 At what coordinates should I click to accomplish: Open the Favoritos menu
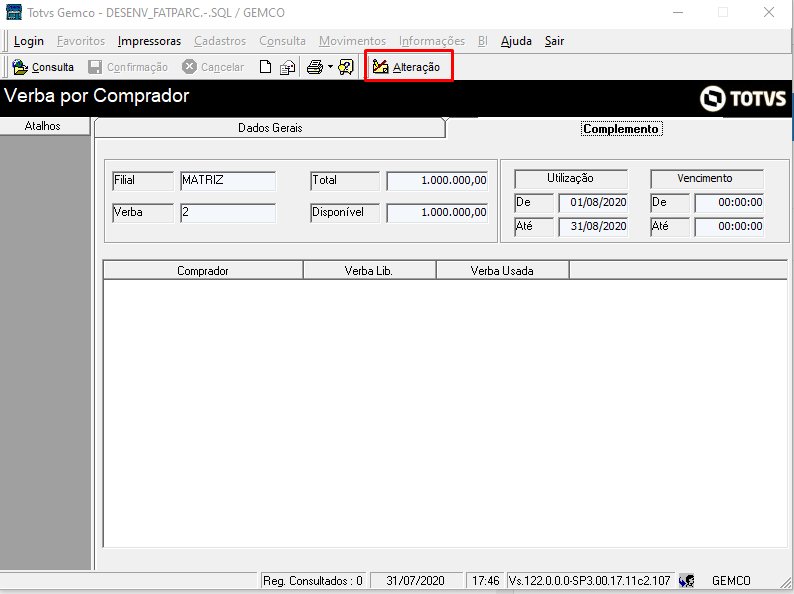tap(81, 41)
